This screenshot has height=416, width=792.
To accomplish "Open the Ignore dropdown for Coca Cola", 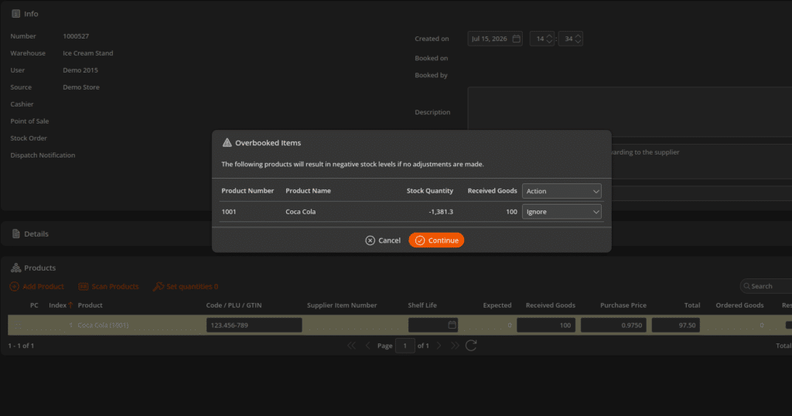I will pos(562,212).
